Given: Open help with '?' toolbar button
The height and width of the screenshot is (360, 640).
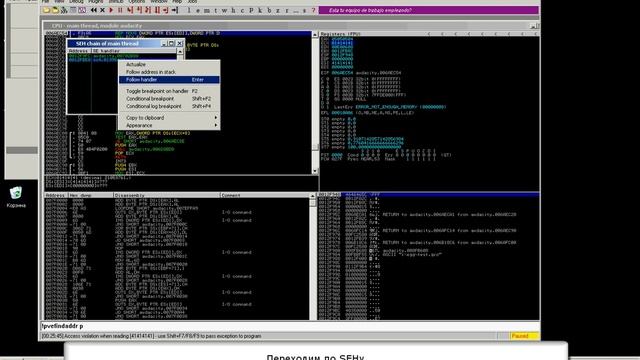Looking at the screenshot, I should (313, 10).
